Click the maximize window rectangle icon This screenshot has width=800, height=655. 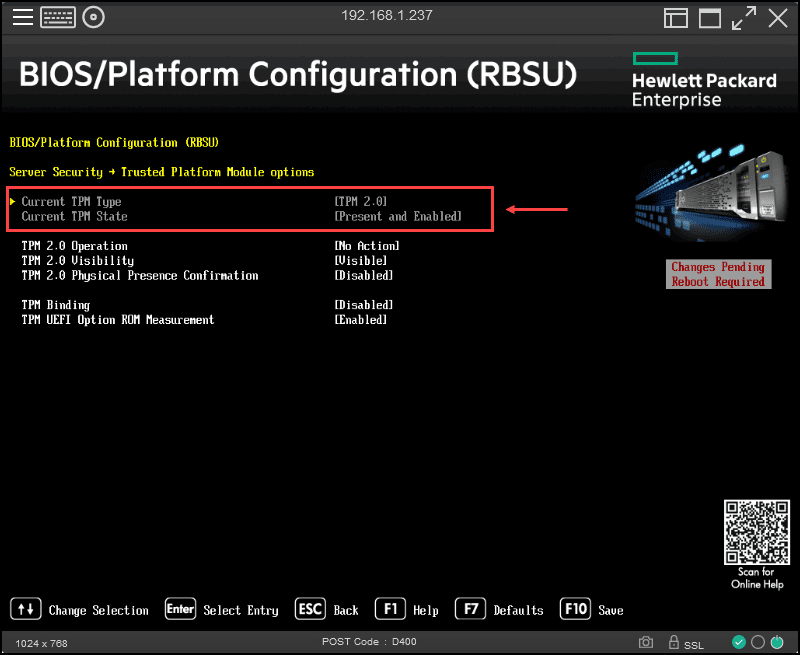pos(710,18)
